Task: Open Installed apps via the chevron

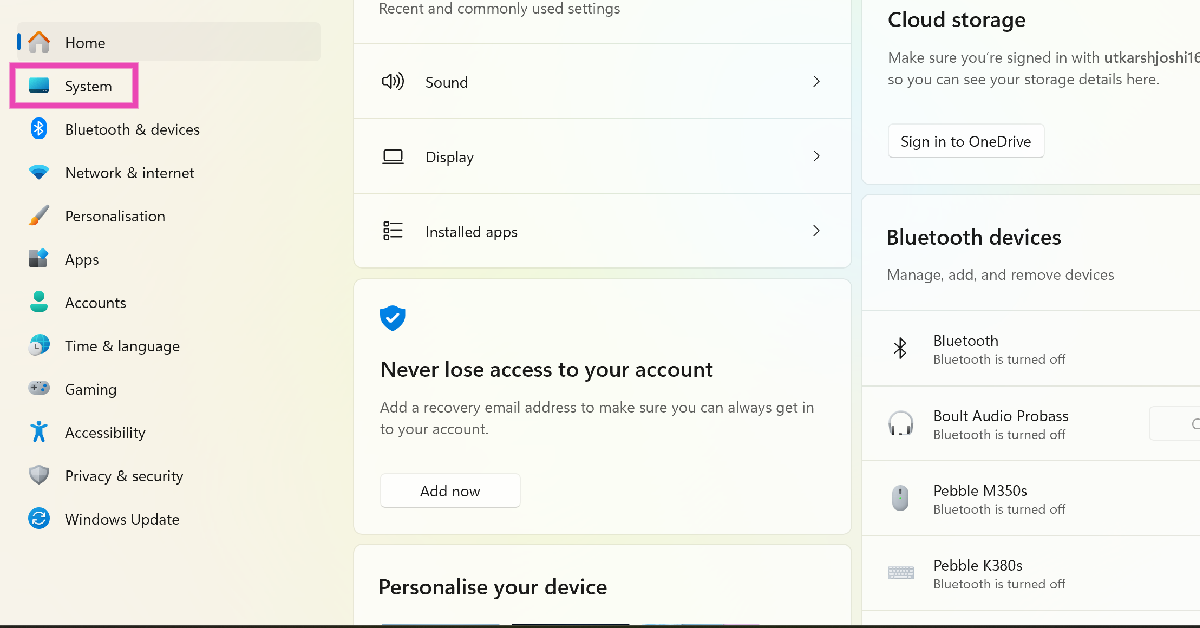Action: [x=816, y=231]
